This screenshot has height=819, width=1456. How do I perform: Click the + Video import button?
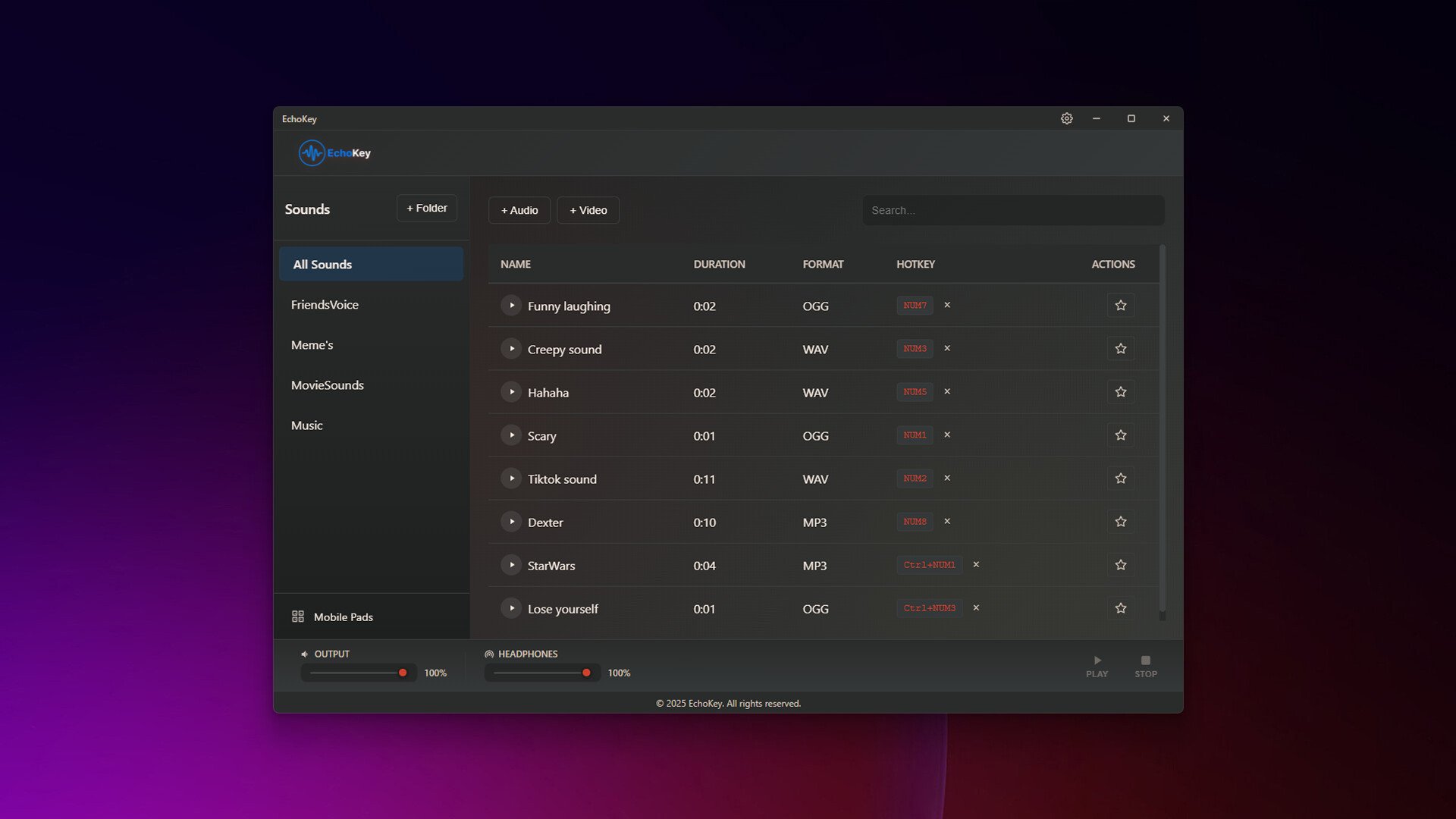pyautogui.click(x=588, y=210)
